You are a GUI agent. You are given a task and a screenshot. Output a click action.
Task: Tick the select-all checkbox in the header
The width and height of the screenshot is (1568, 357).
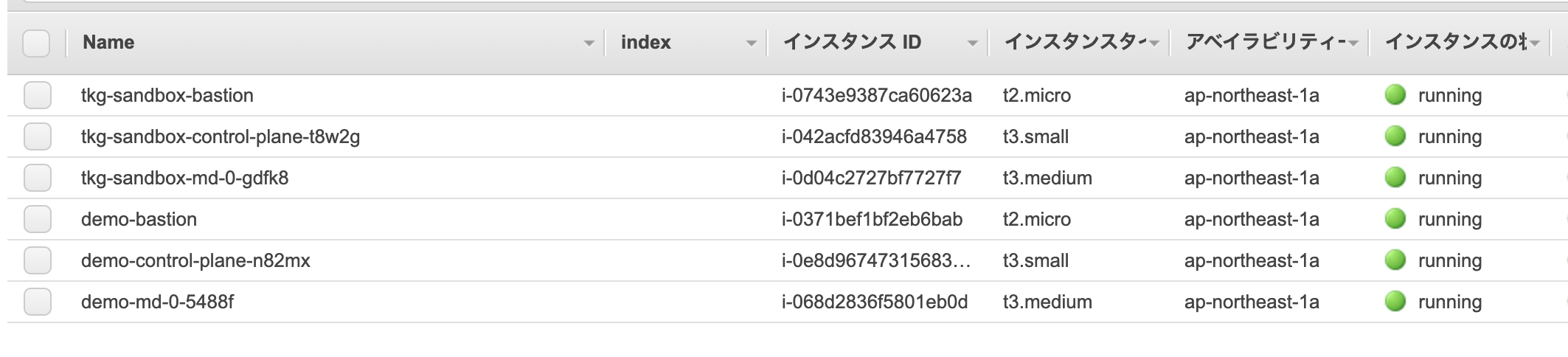36,44
